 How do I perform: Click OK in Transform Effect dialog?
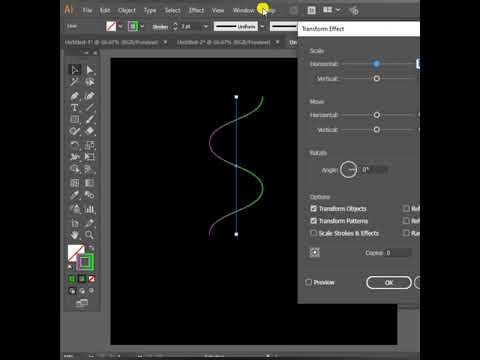click(x=389, y=283)
